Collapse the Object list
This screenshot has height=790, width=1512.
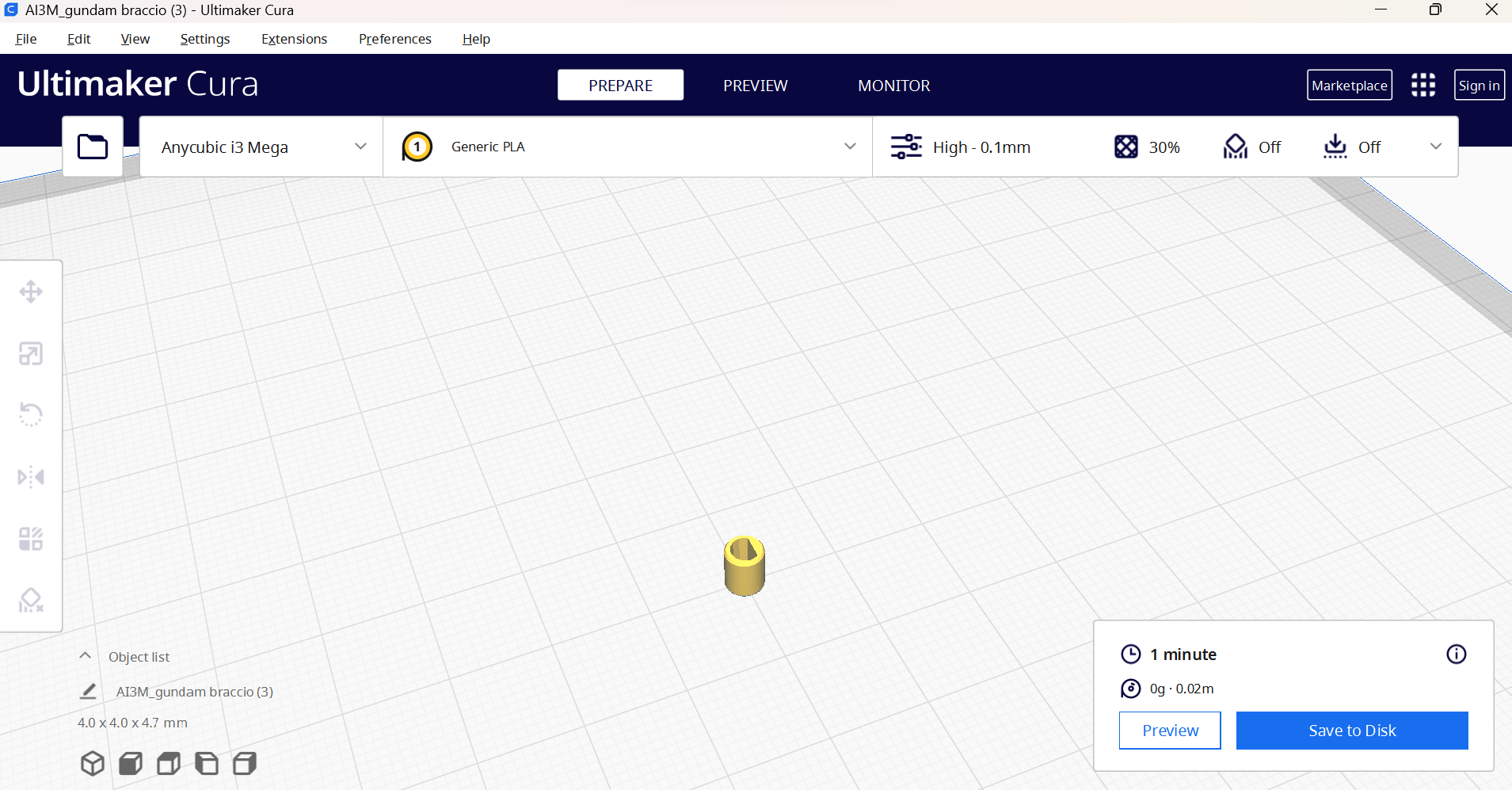pyautogui.click(x=85, y=656)
